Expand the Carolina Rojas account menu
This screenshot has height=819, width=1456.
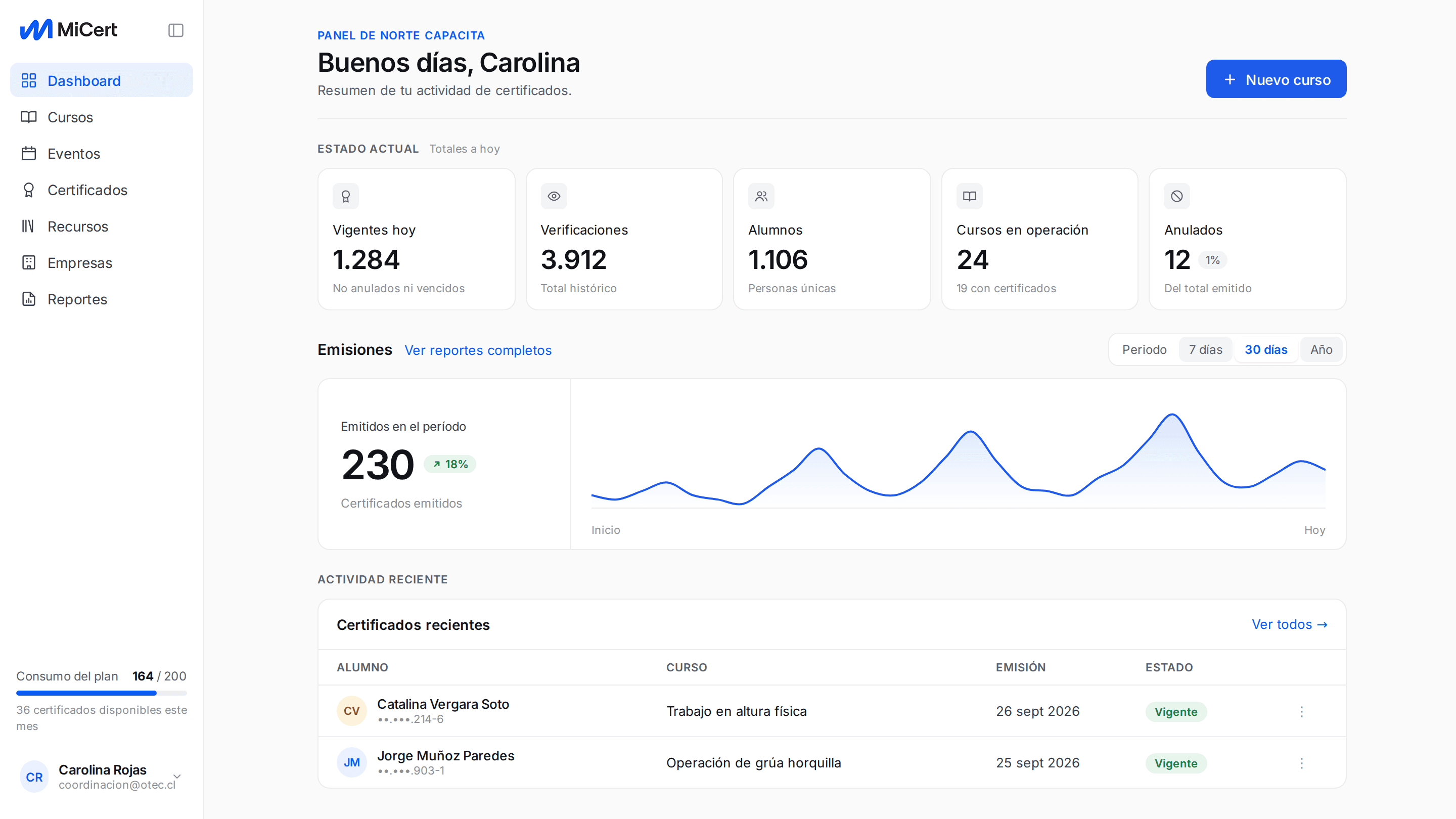coord(177,776)
